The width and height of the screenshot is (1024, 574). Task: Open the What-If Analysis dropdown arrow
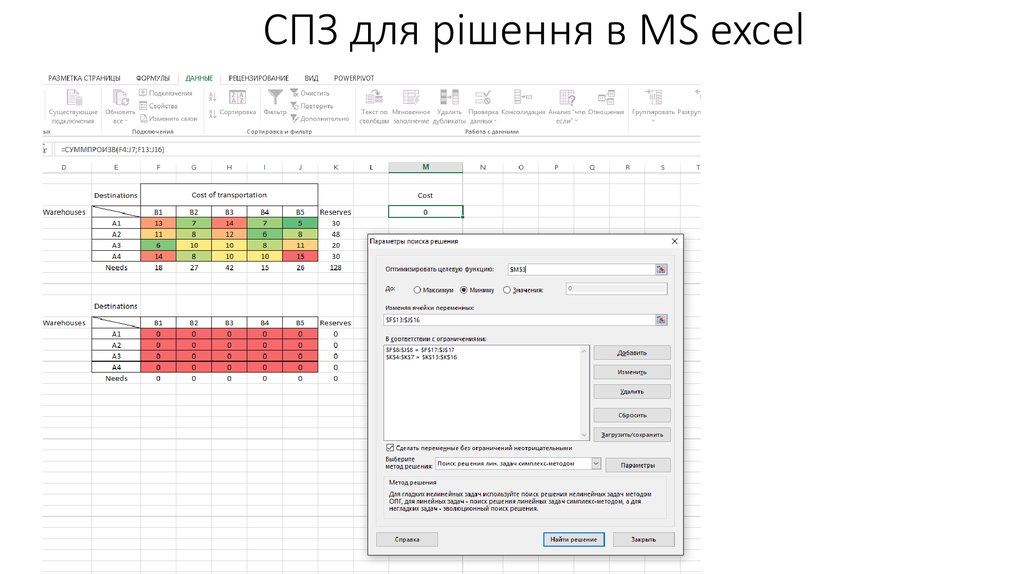[x=577, y=121]
